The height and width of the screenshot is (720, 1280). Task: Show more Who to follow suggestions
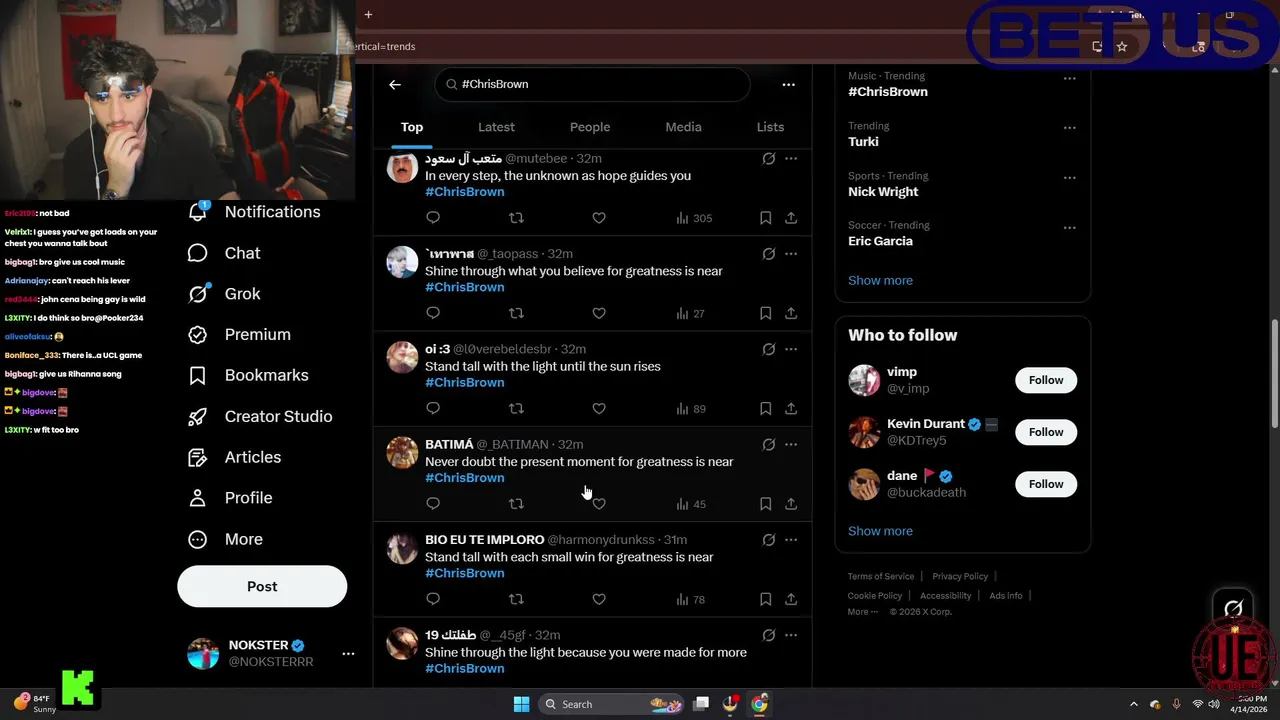click(880, 531)
